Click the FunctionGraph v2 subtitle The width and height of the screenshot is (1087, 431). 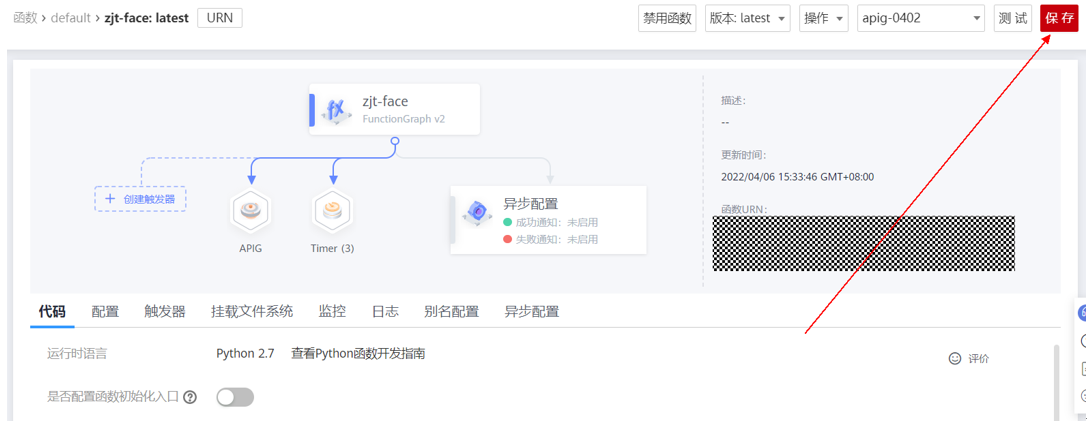(x=403, y=119)
